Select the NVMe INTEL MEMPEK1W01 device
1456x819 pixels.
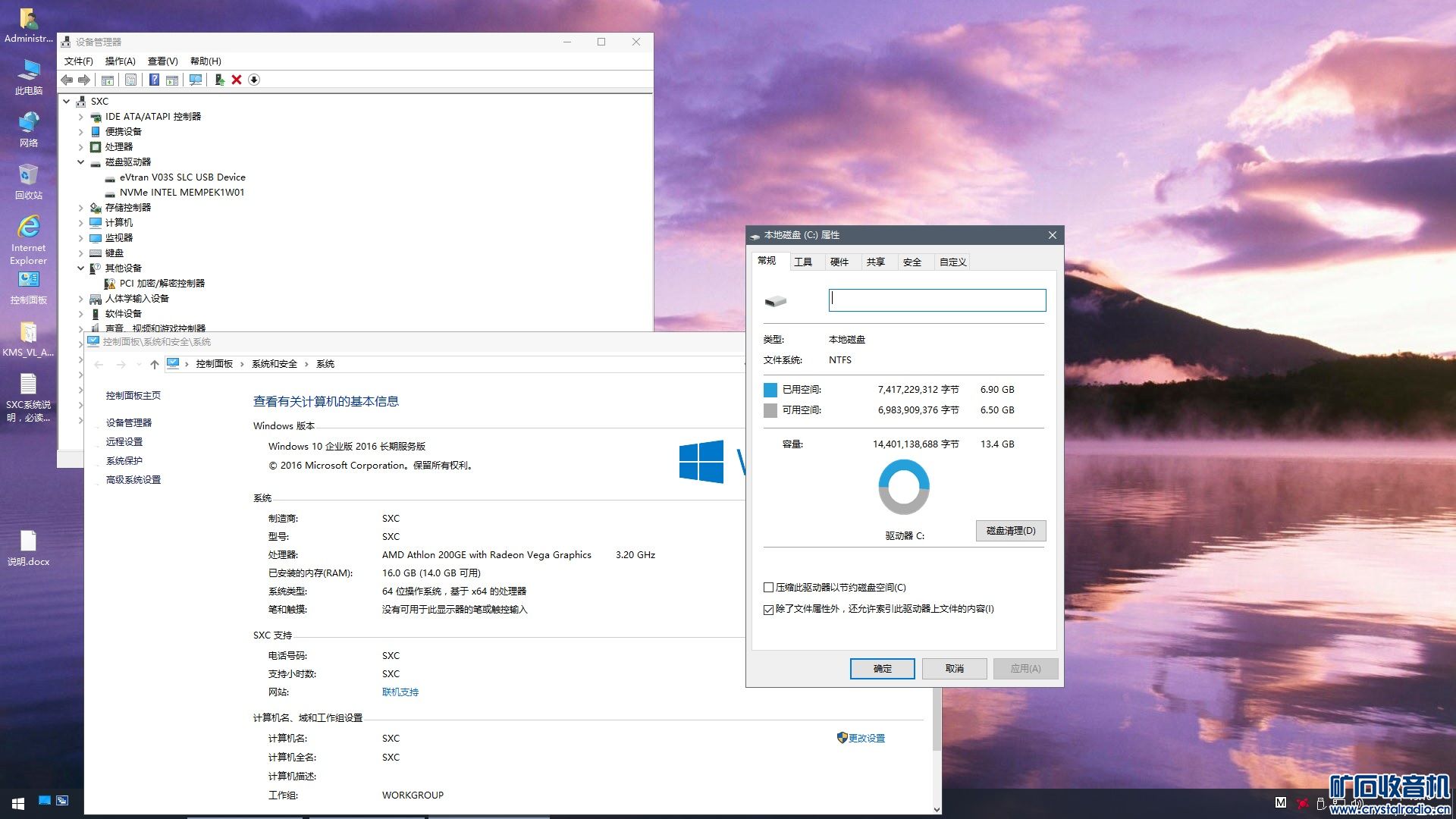[181, 193]
